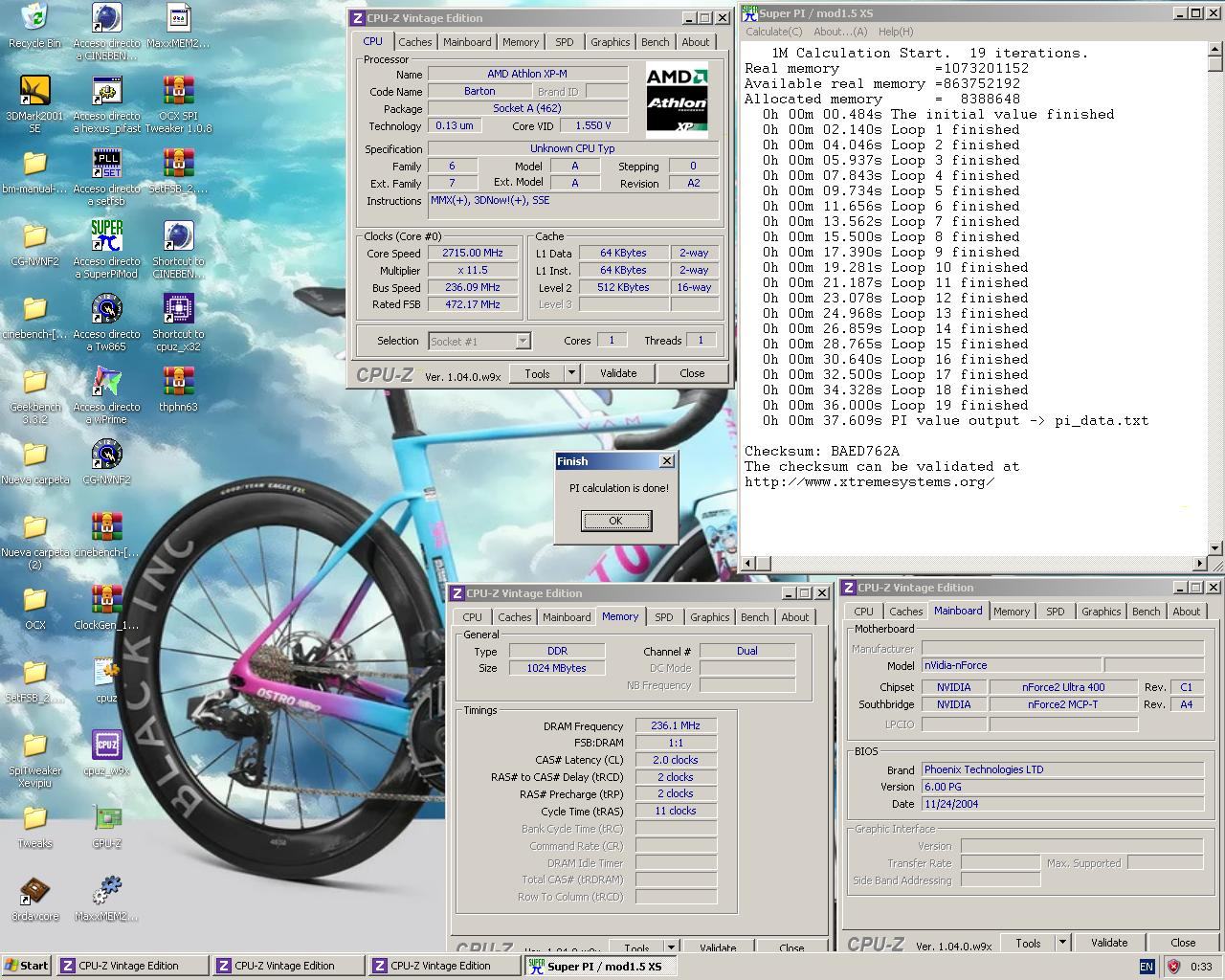Click Validate in the top CPU-Z window
Viewport: 1225px width, 980px height.
(618, 373)
